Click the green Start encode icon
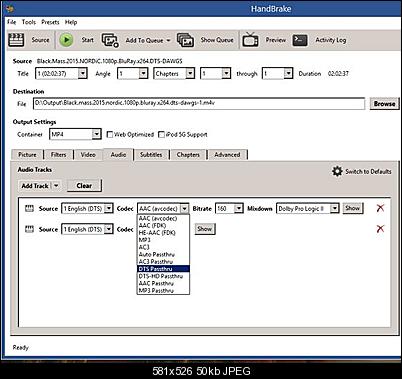402x379 pixels. coord(66,40)
